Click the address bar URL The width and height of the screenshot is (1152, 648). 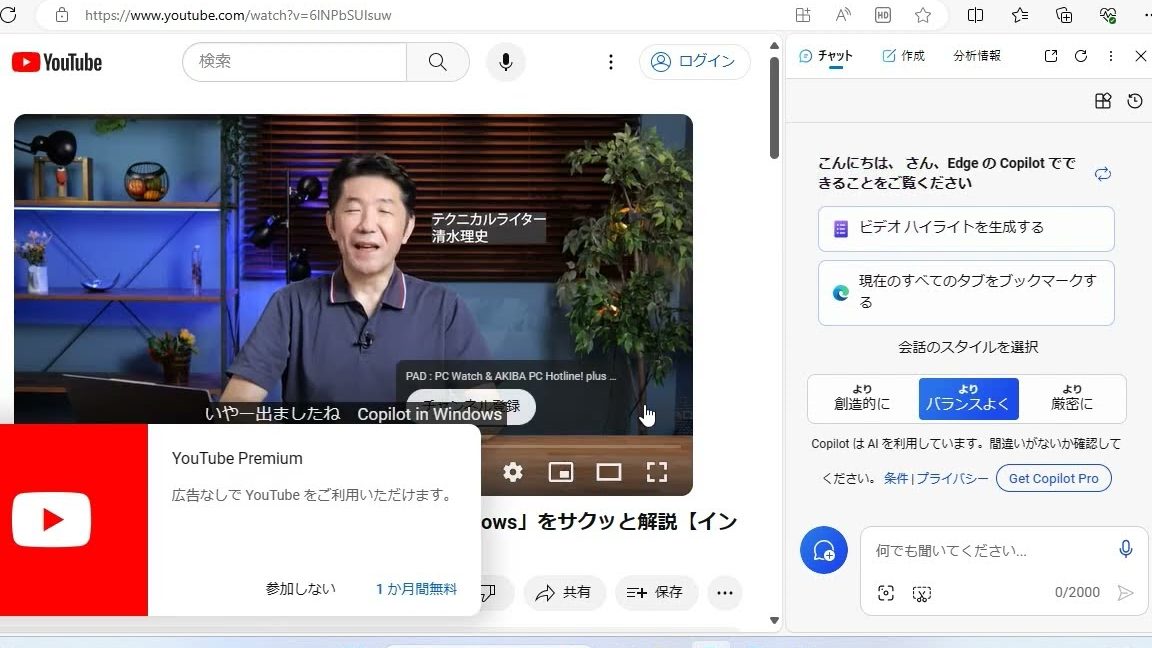(x=238, y=15)
